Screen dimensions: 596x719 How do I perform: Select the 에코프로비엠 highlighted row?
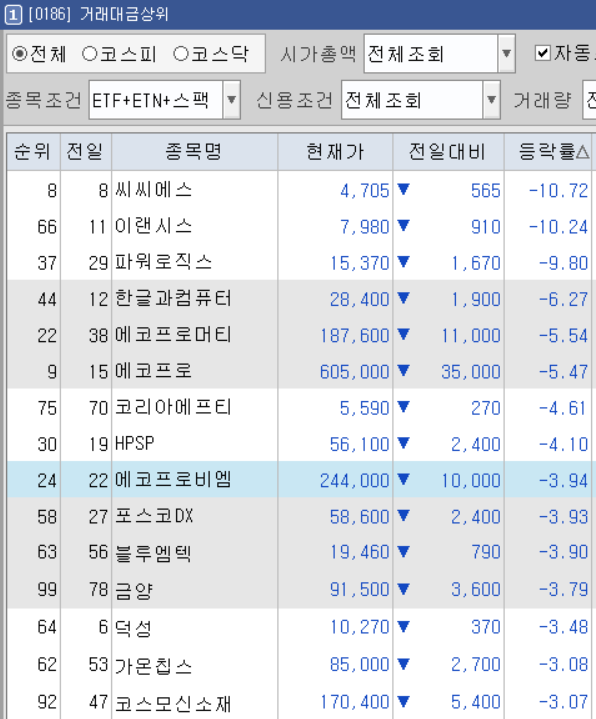pos(299,480)
